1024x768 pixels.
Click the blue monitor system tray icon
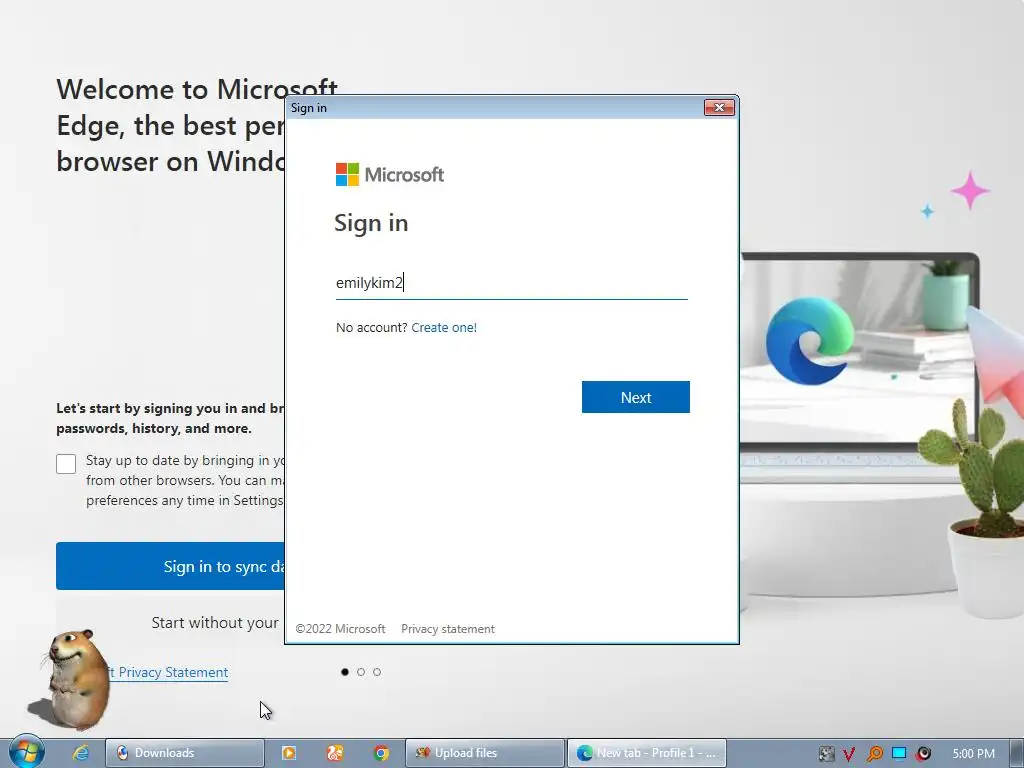899,754
